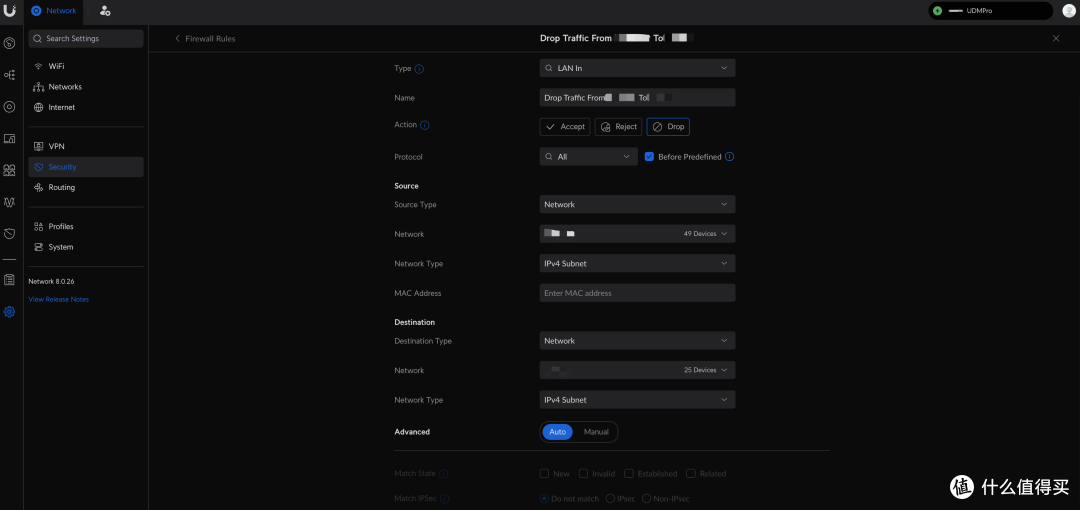Open the Ports icon in left rail
Viewport: 1080px width, 510px height.
10,170
